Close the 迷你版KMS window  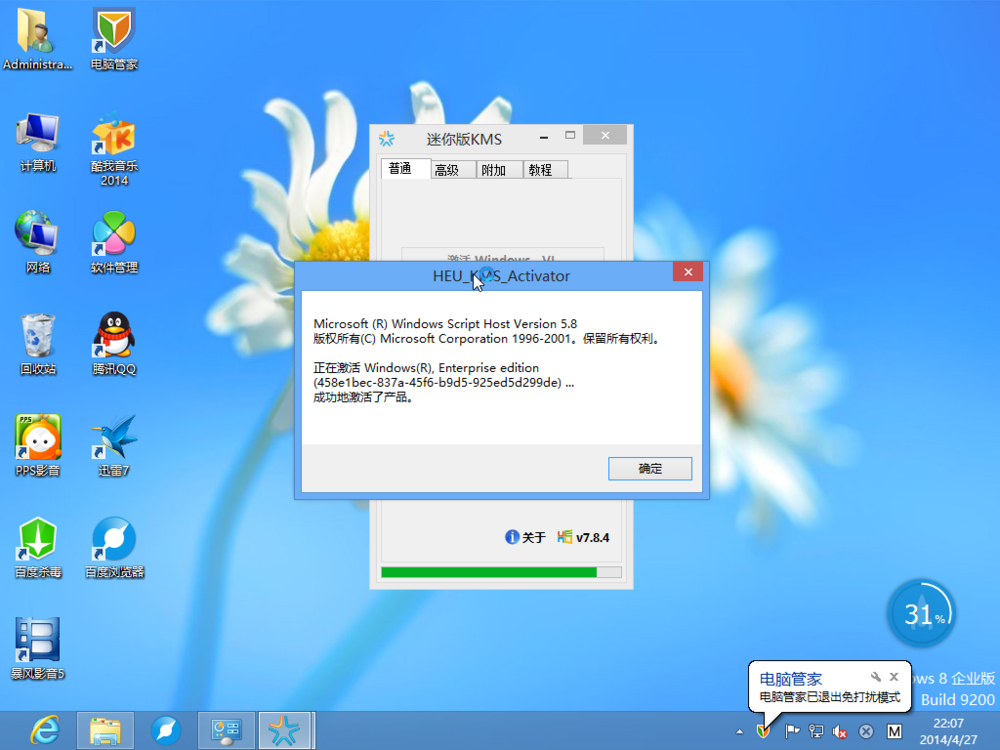point(605,135)
